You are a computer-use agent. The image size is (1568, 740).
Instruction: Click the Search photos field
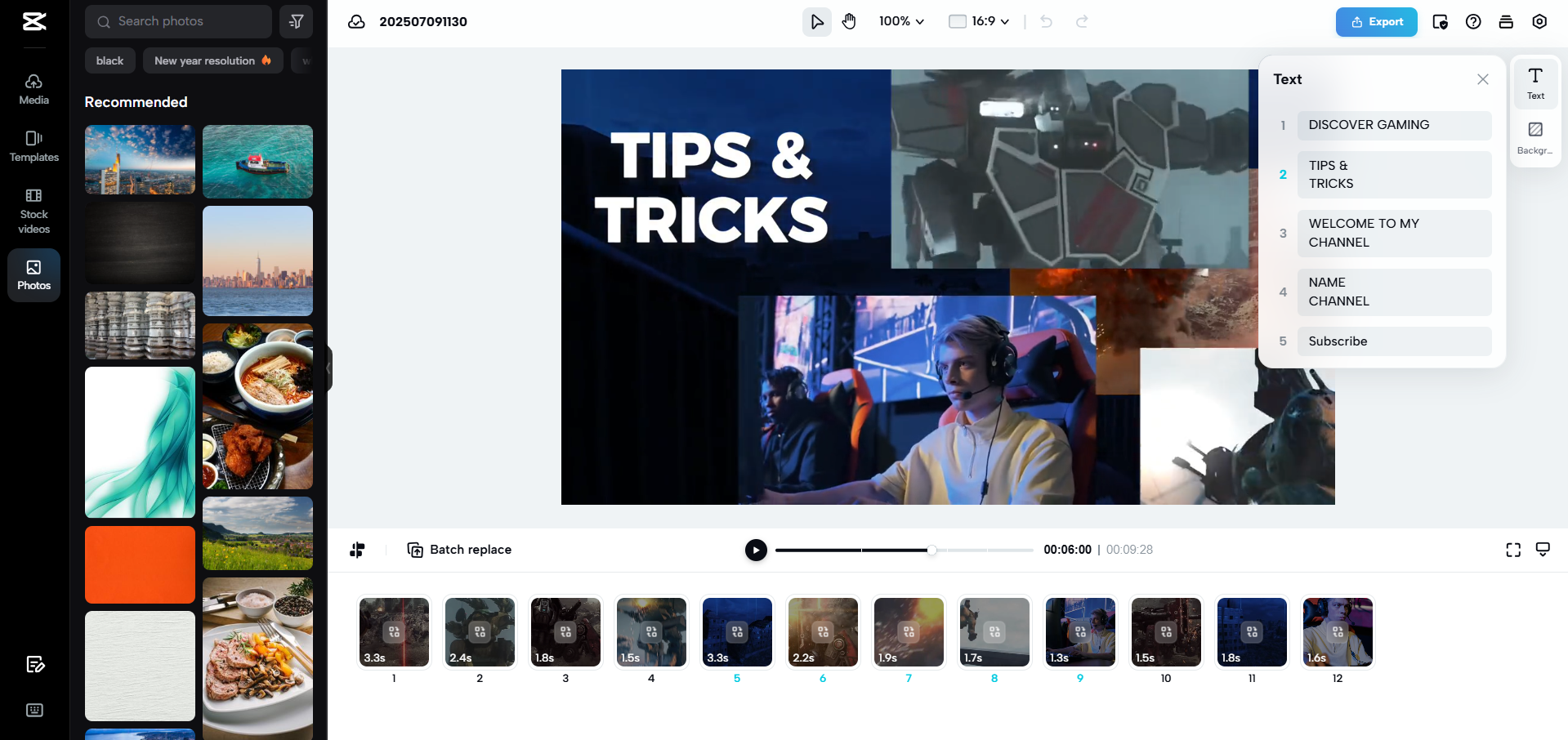coord(178,21)
